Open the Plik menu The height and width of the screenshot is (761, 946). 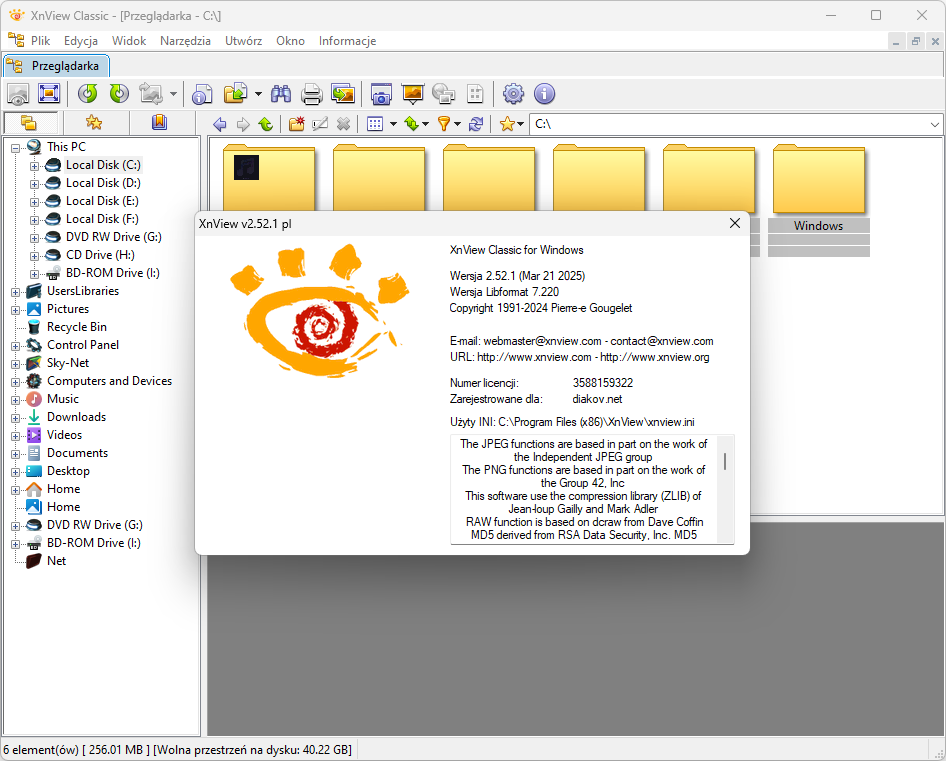40,40
